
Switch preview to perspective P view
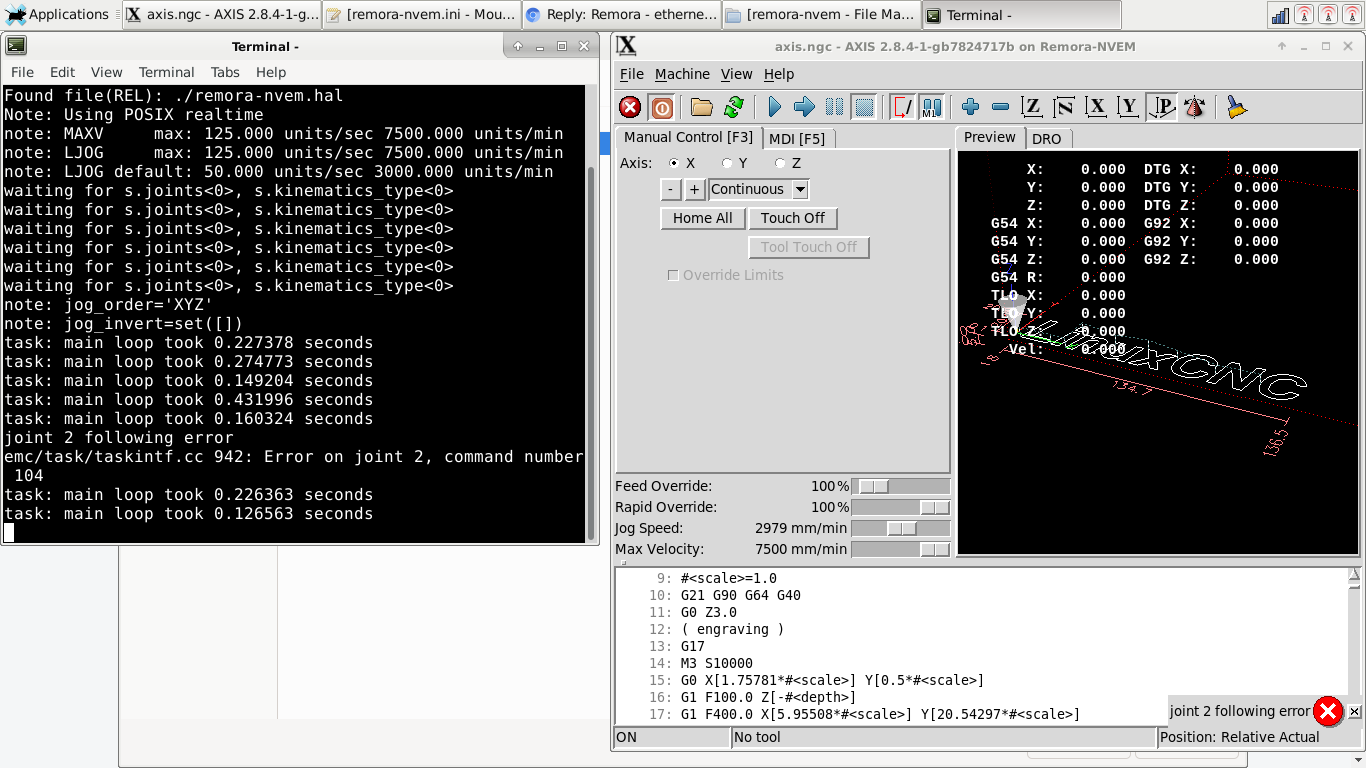tap(1161, 107)
